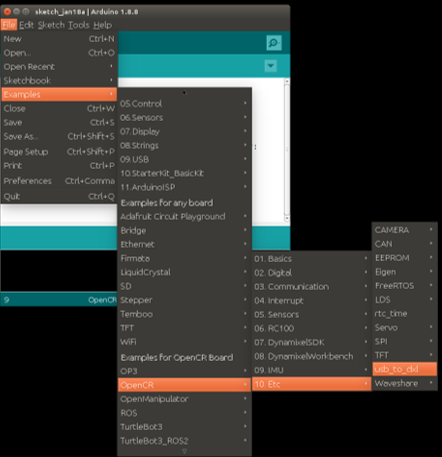Open the Ethernet examples submenu
This screenshot has width=442, height=457.
click(x=185, y=245)
